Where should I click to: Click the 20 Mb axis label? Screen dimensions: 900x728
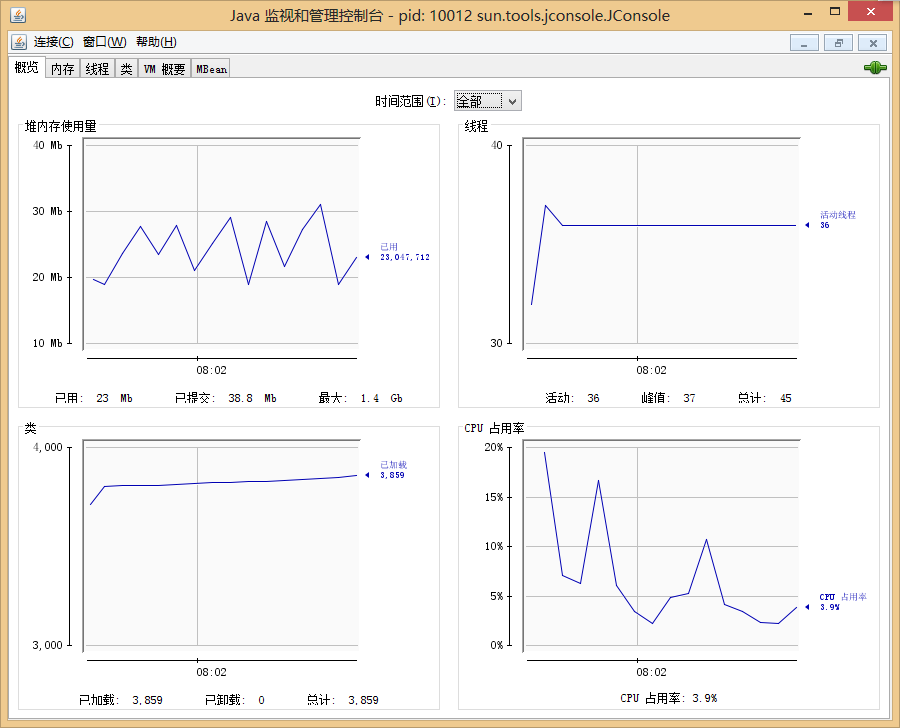click(x=48, y=277)
